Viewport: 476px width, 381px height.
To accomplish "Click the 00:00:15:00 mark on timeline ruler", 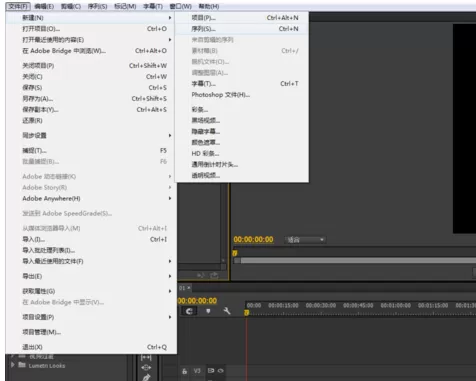I will (x=283, y=305).
